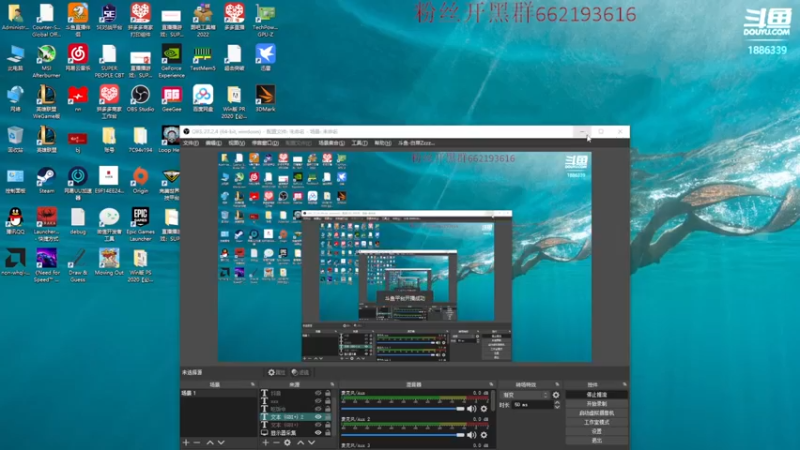Viewport: 800px width, 450px height.
Task: Open the 文件(F) menu in OBS
Action: click(x=190, y=143)
